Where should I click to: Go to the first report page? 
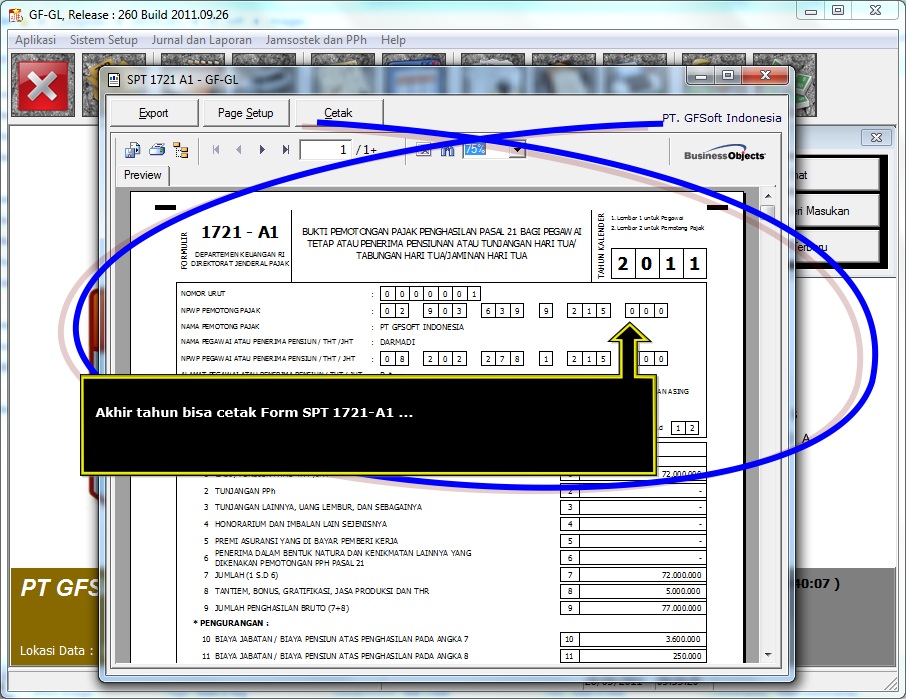coord(216,150)
